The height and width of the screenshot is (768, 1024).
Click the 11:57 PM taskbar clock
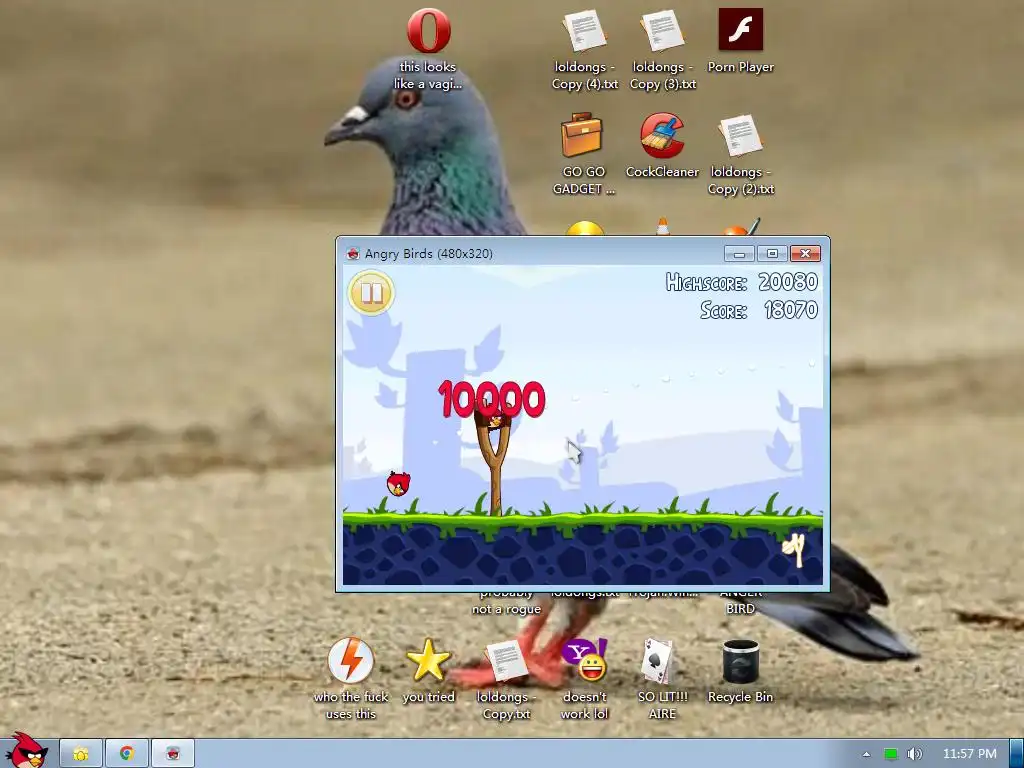969,754
